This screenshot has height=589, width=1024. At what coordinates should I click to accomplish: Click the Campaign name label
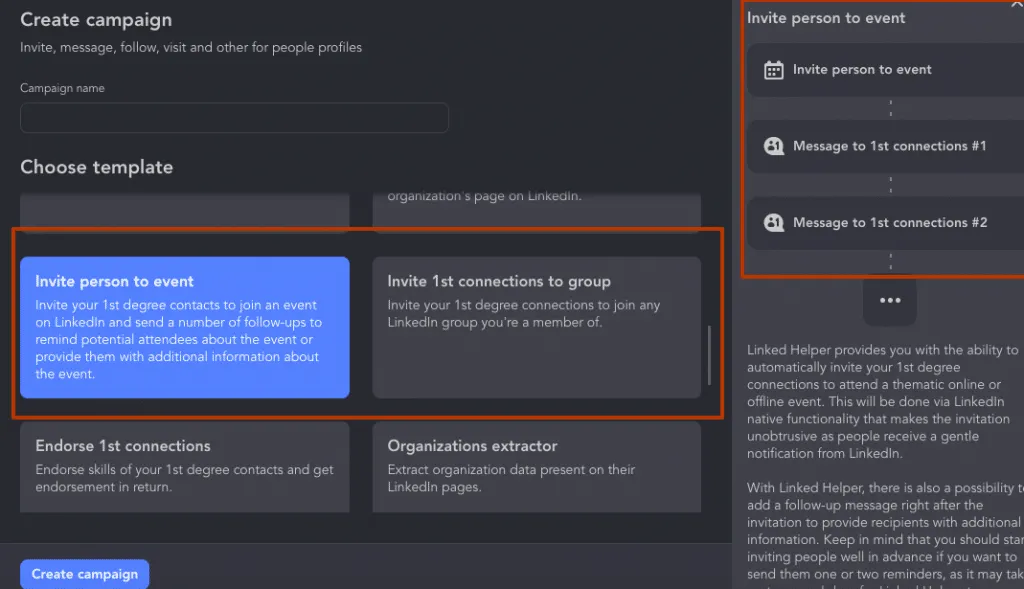tap(62, 88)
